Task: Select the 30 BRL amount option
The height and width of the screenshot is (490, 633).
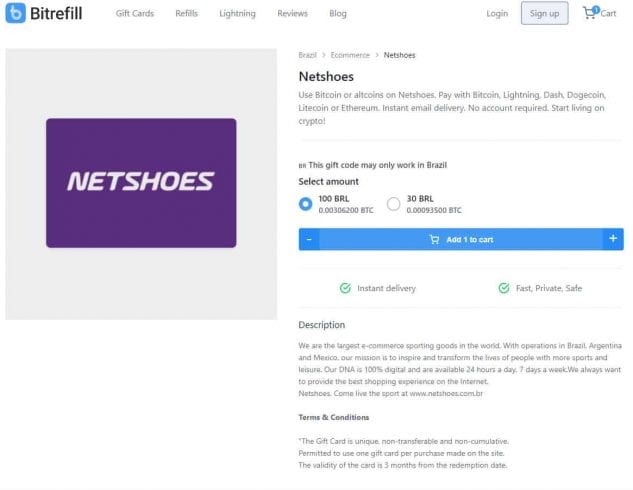Action: tap(394, 204)
